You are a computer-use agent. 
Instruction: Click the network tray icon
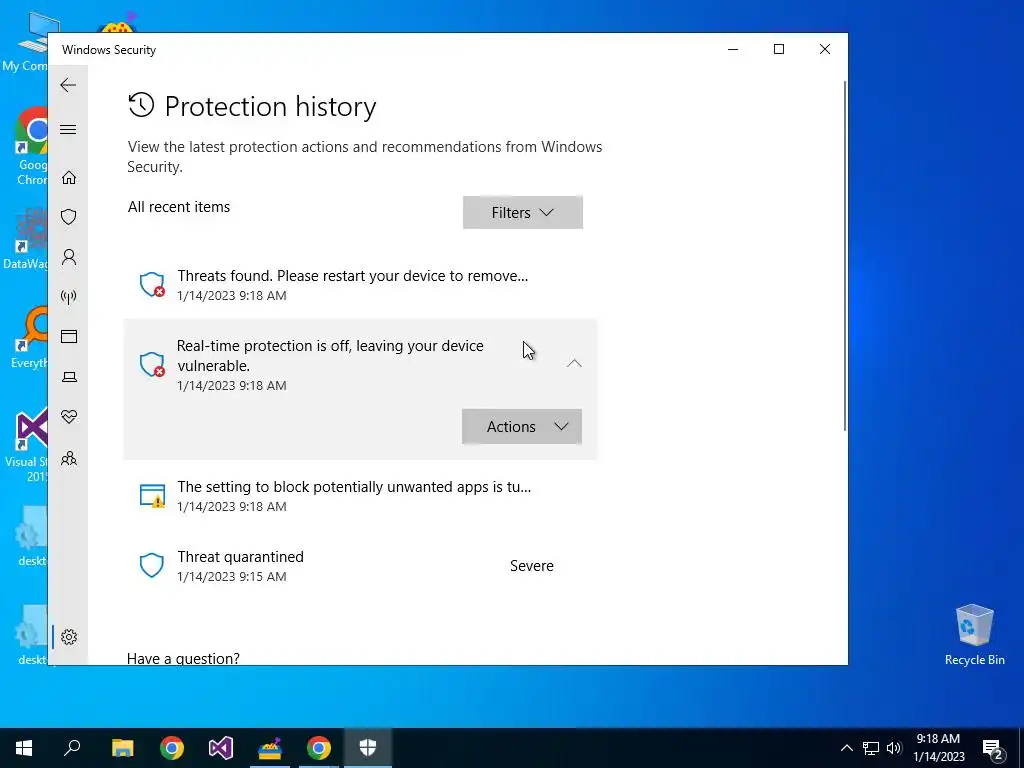point(871,748)
